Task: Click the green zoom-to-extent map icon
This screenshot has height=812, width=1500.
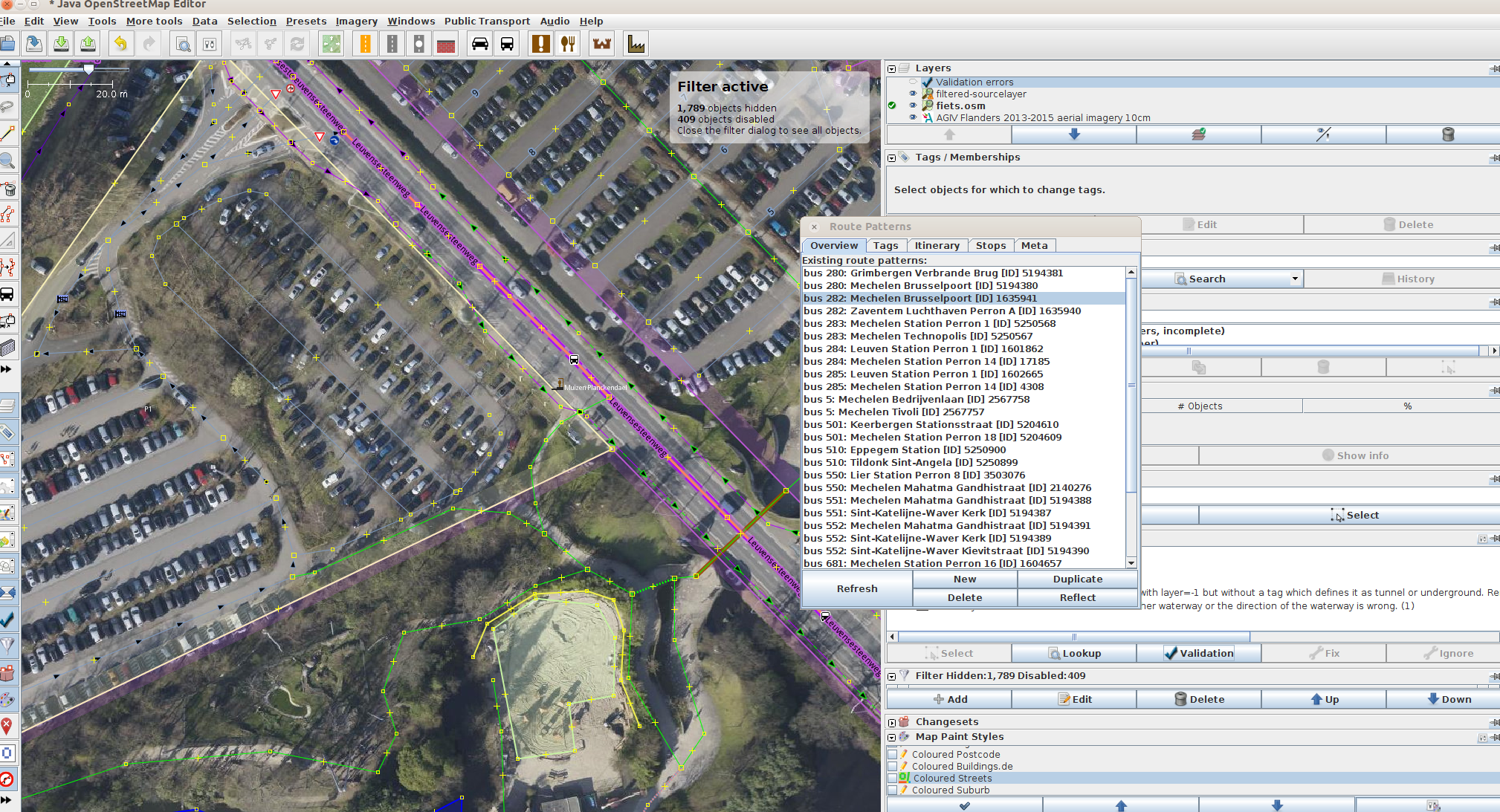Action: tap(331, 44)
